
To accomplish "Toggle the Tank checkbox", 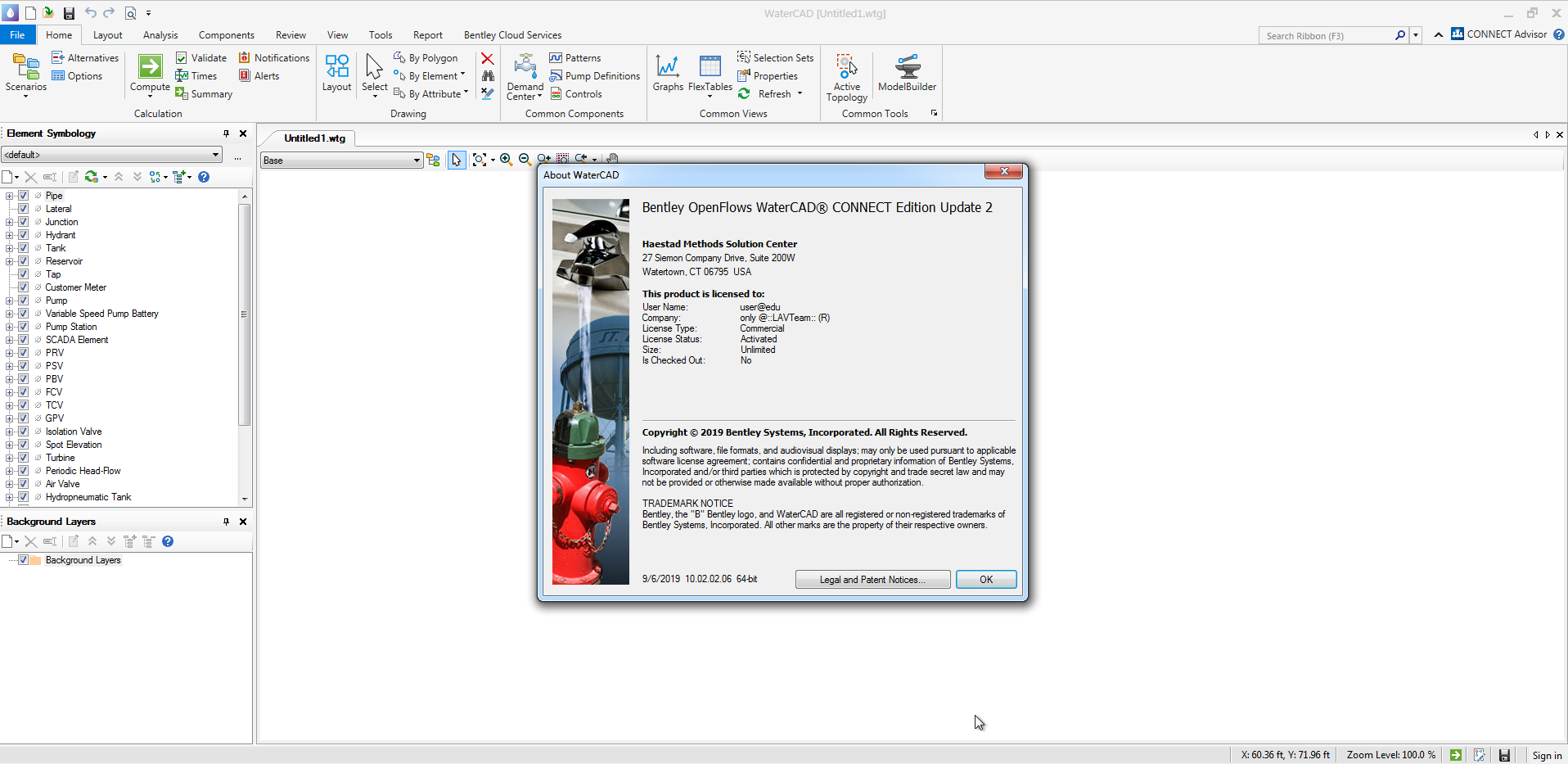I will tap(23, 248).
